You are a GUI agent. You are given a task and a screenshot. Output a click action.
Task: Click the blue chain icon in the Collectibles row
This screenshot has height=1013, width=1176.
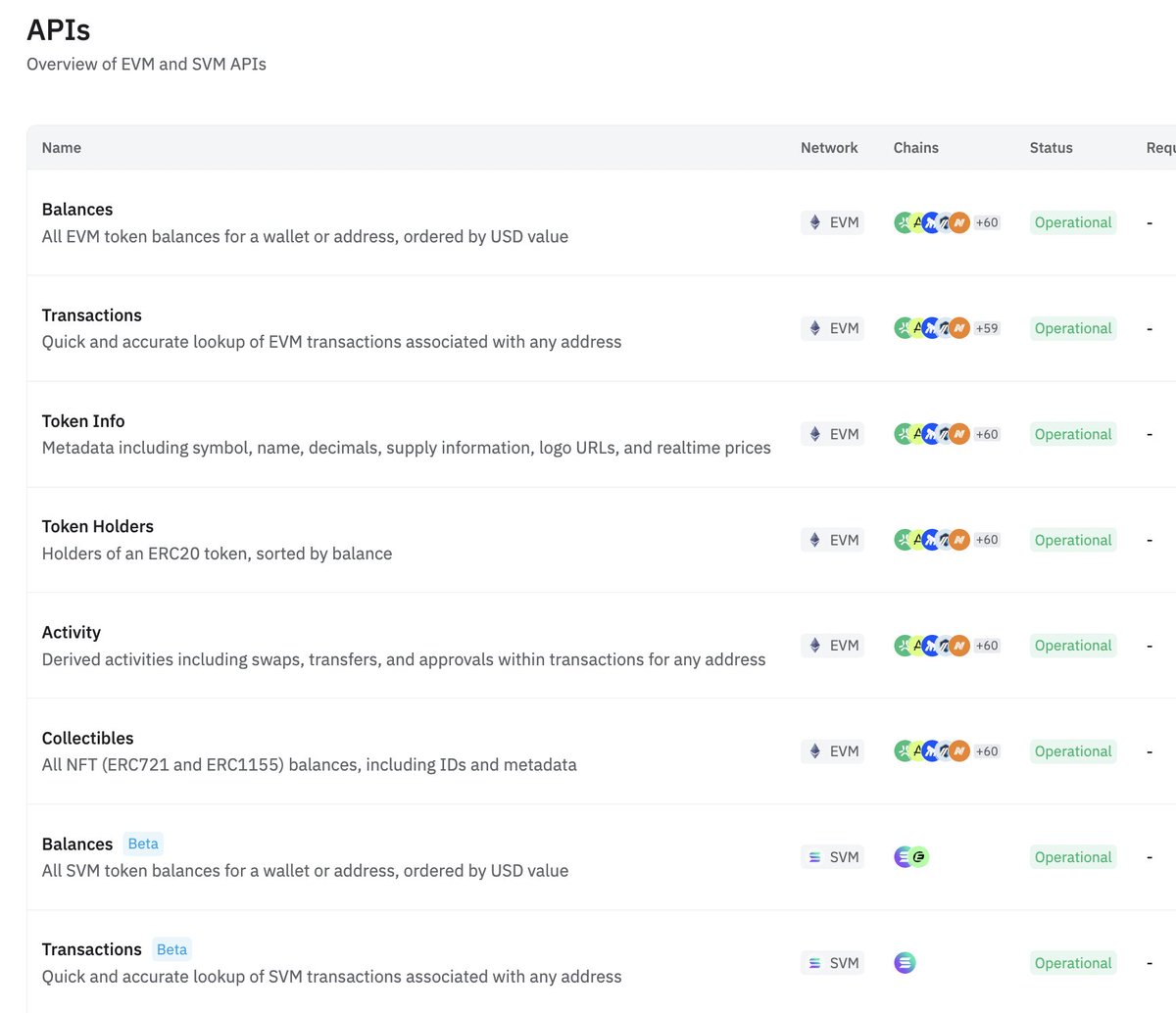pyautogui.click(x=932, y=751)
